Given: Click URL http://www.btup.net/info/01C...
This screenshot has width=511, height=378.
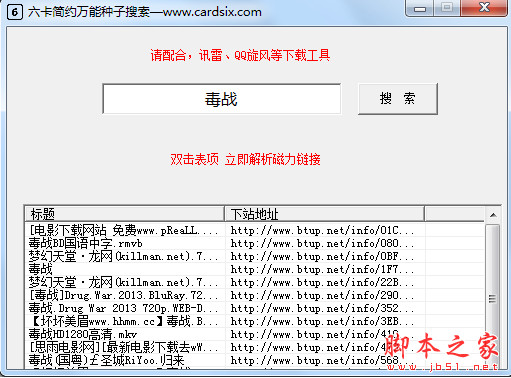Looking at the screenshot, I should pyautogui.click(x=322, y=230).
